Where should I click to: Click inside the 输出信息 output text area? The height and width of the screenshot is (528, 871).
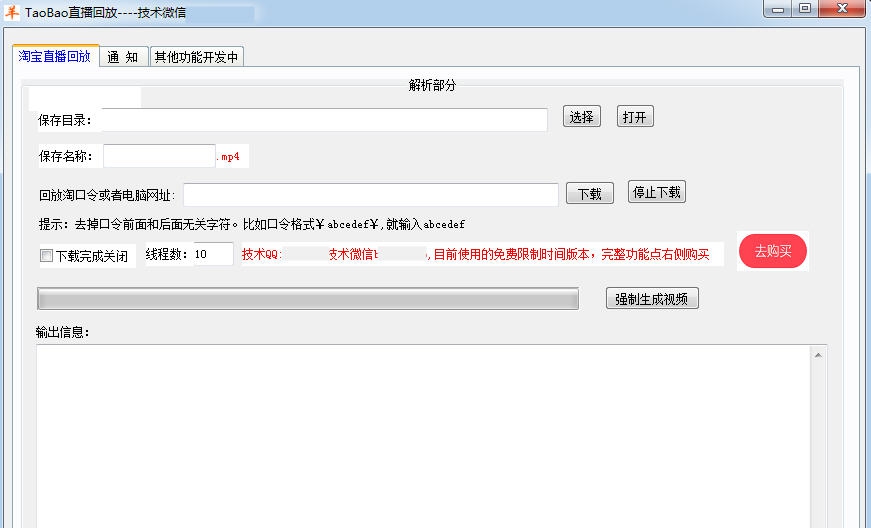tap(423, 436)
